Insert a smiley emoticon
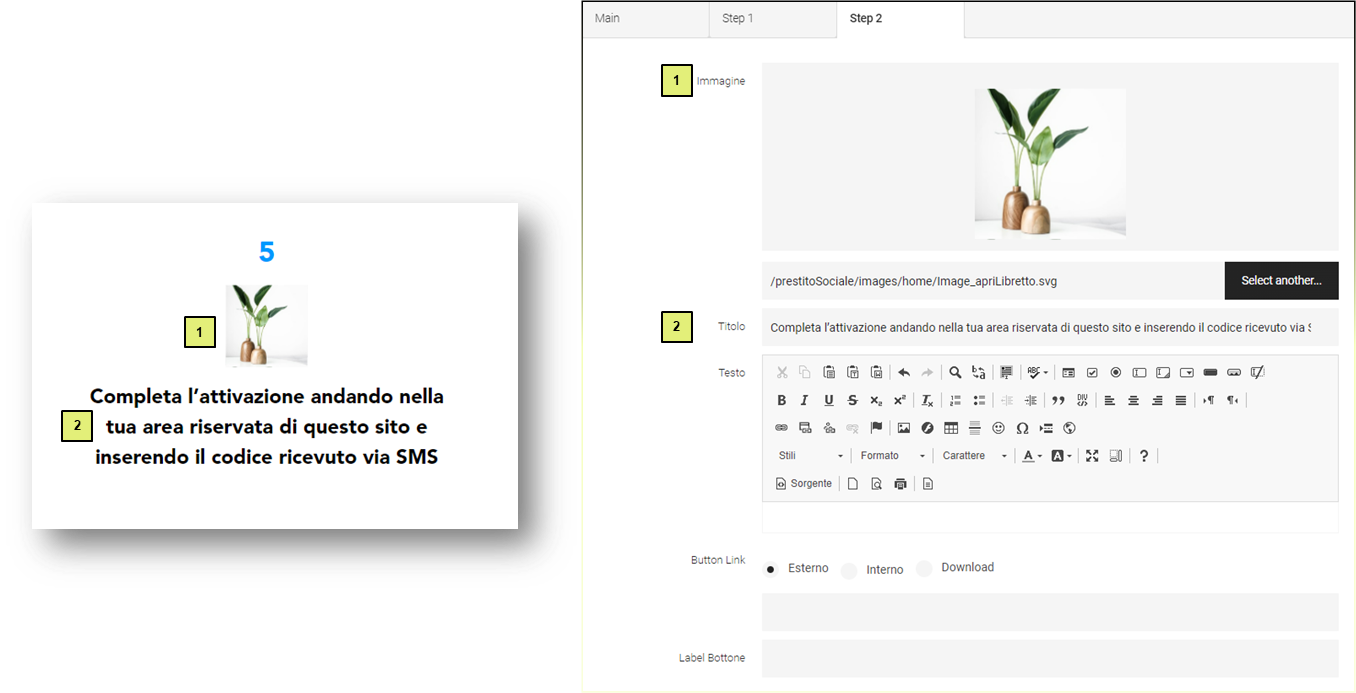1356x693 pixels. (x=998, y=428)
